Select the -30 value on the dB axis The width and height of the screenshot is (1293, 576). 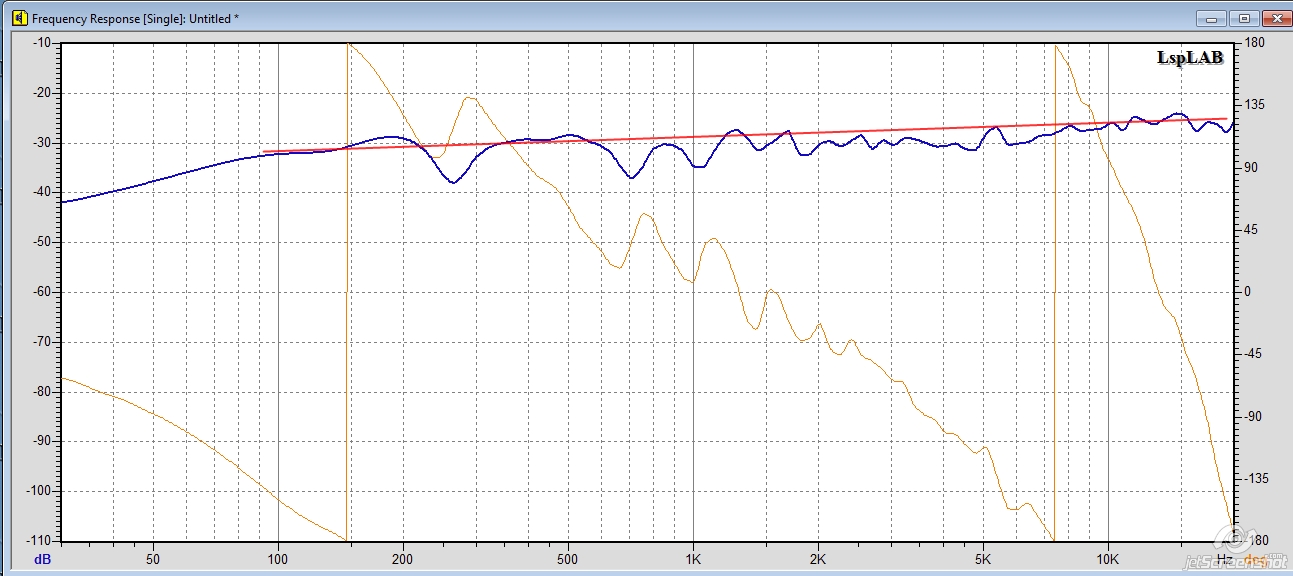pos(41,143)
